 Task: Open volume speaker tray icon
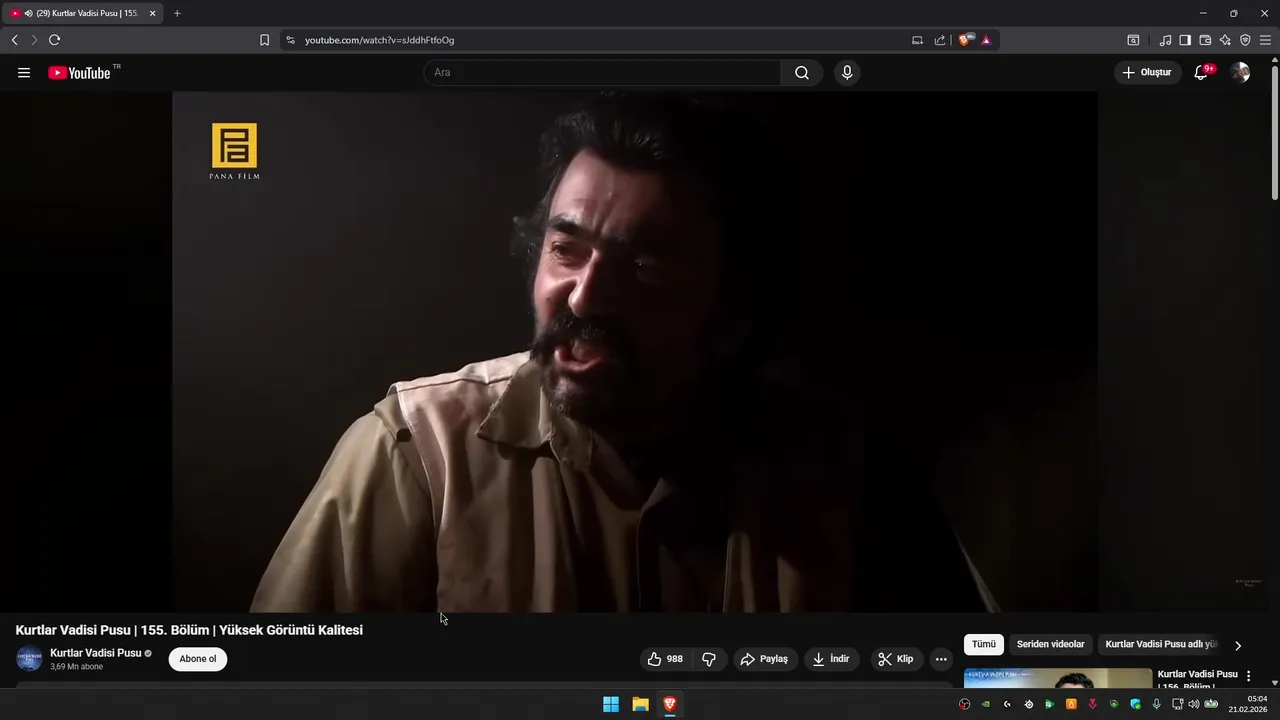(1193, 704)
